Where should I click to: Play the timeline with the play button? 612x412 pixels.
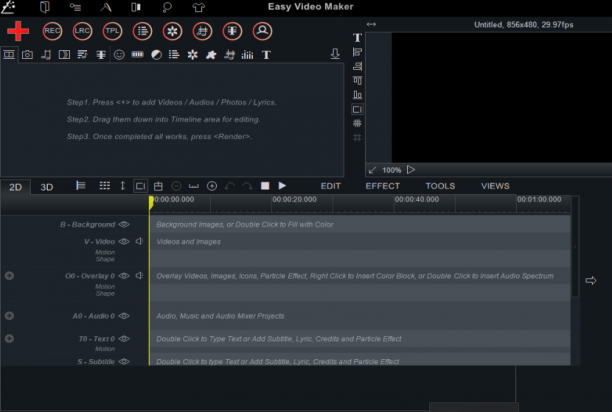click(282, 186)
